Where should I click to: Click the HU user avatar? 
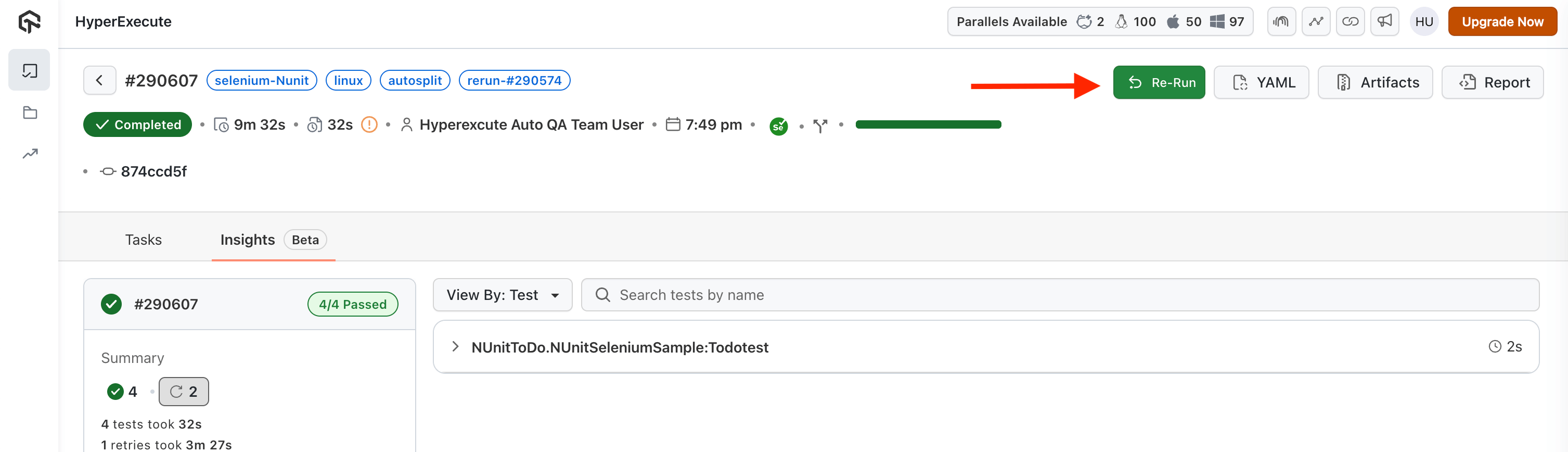(1423, 22)
